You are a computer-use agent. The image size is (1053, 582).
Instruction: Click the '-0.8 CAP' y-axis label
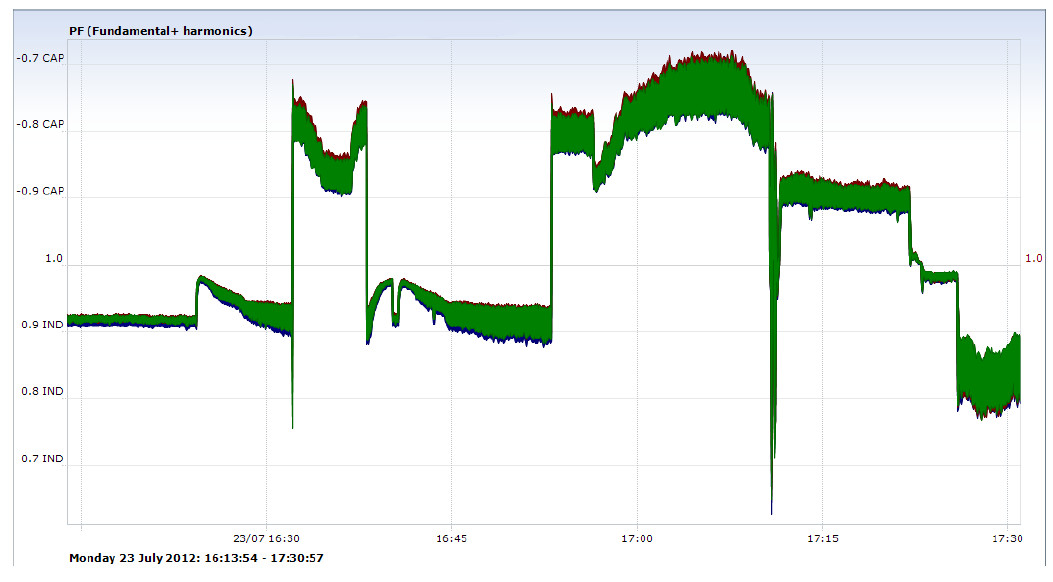(40, 124)
